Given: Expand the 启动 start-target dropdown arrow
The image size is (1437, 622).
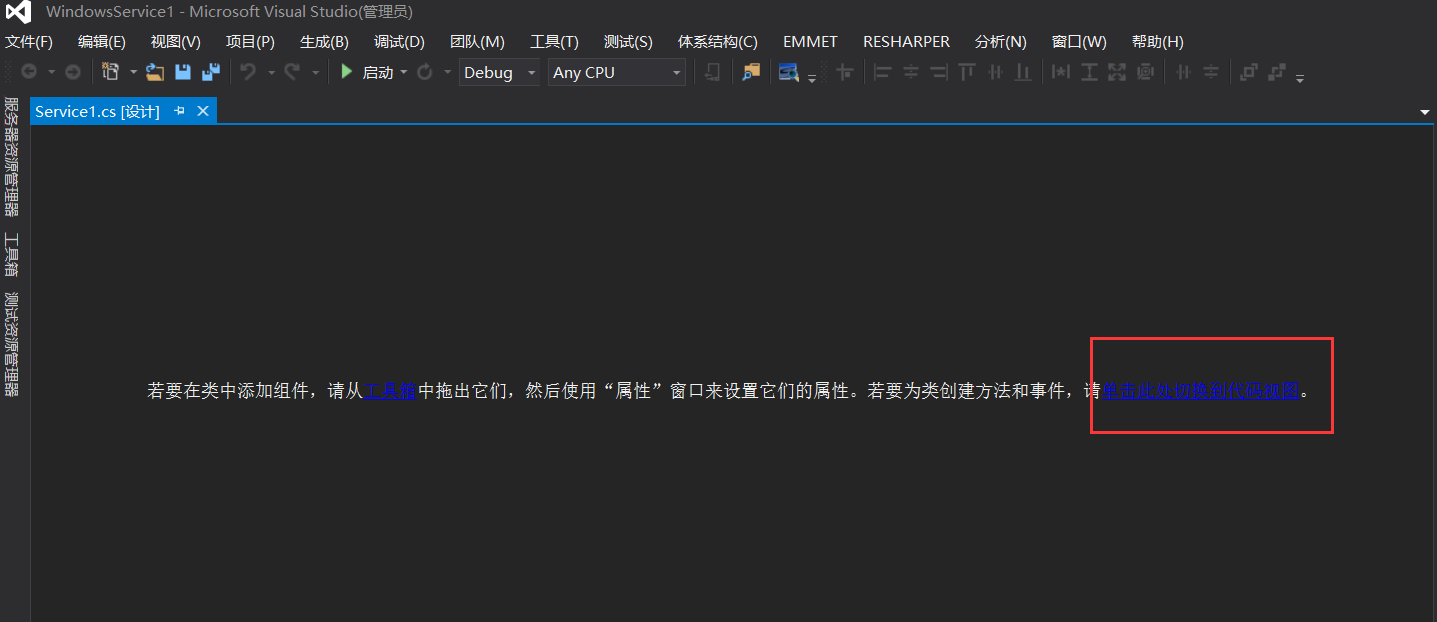Looking at the screenshot, I should coord(404,72).
